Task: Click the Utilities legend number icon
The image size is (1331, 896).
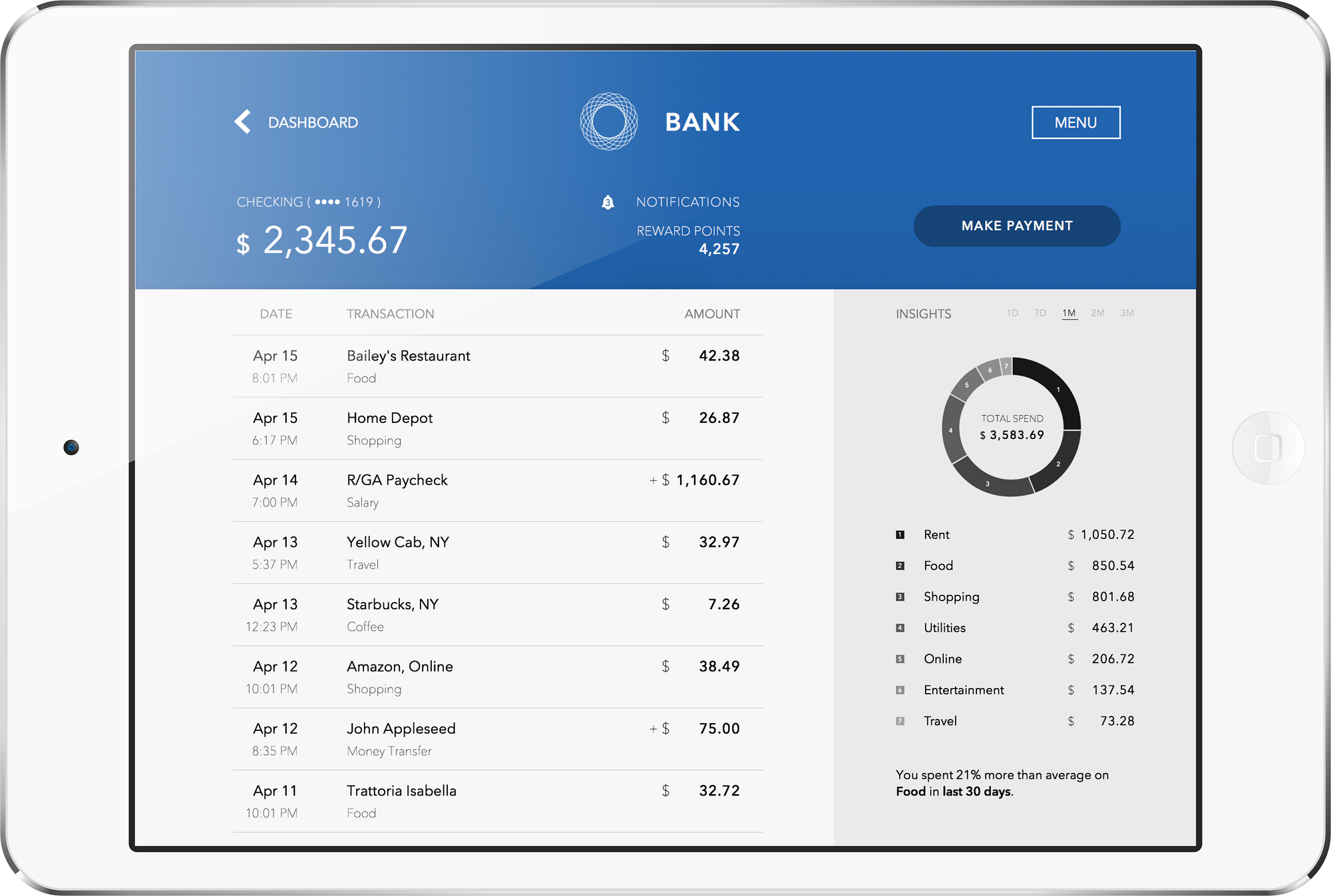Action: point(900,628)
